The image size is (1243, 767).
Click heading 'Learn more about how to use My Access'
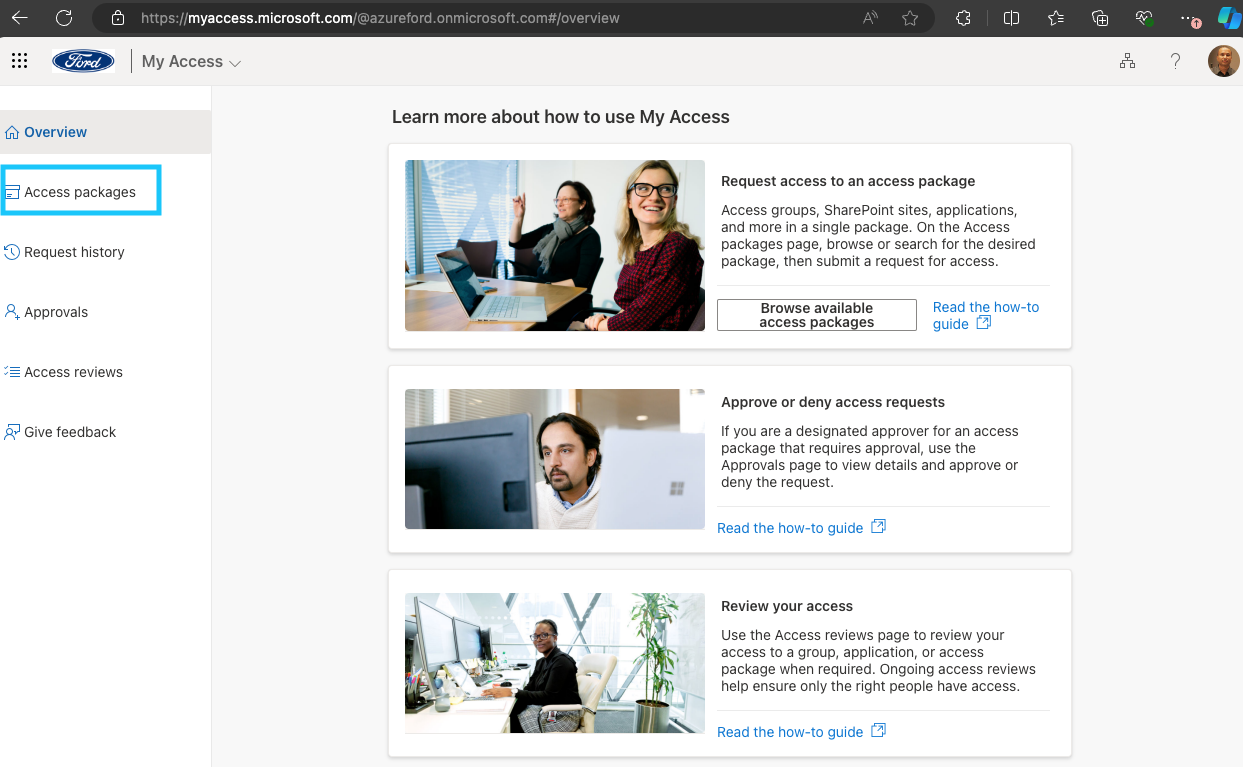pos(561,117)
